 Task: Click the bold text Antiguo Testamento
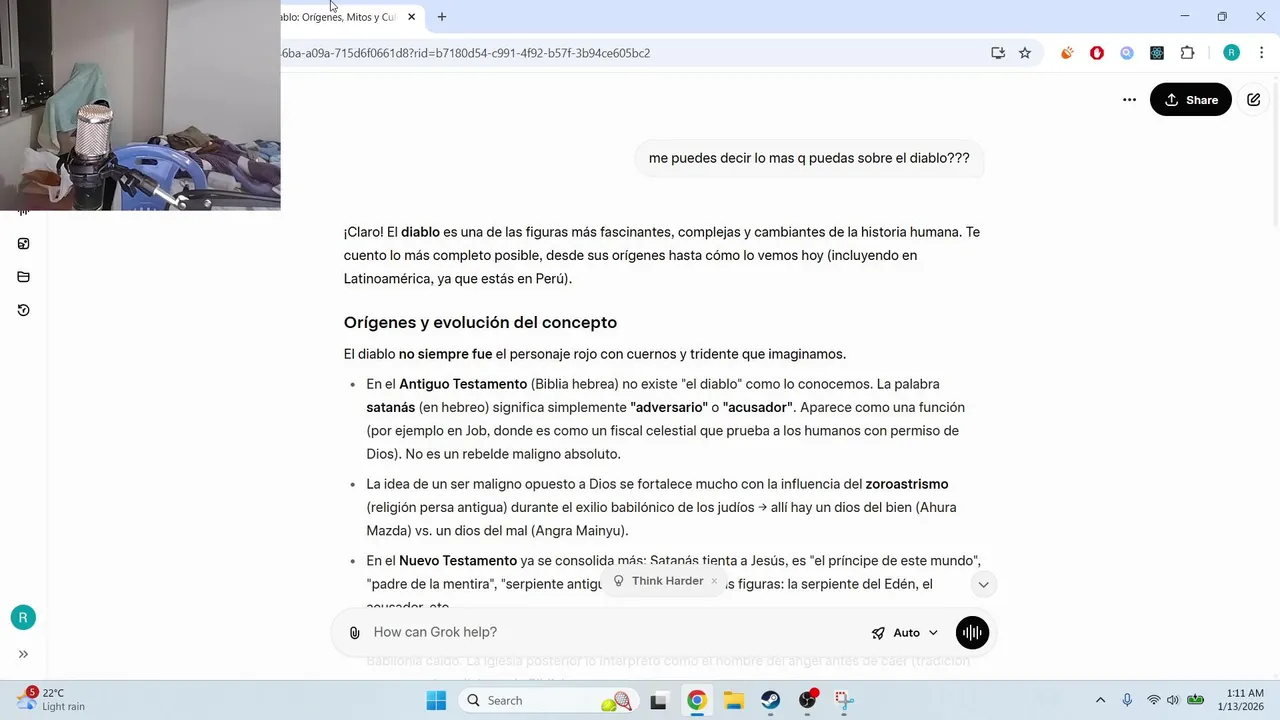pos(463,384)
